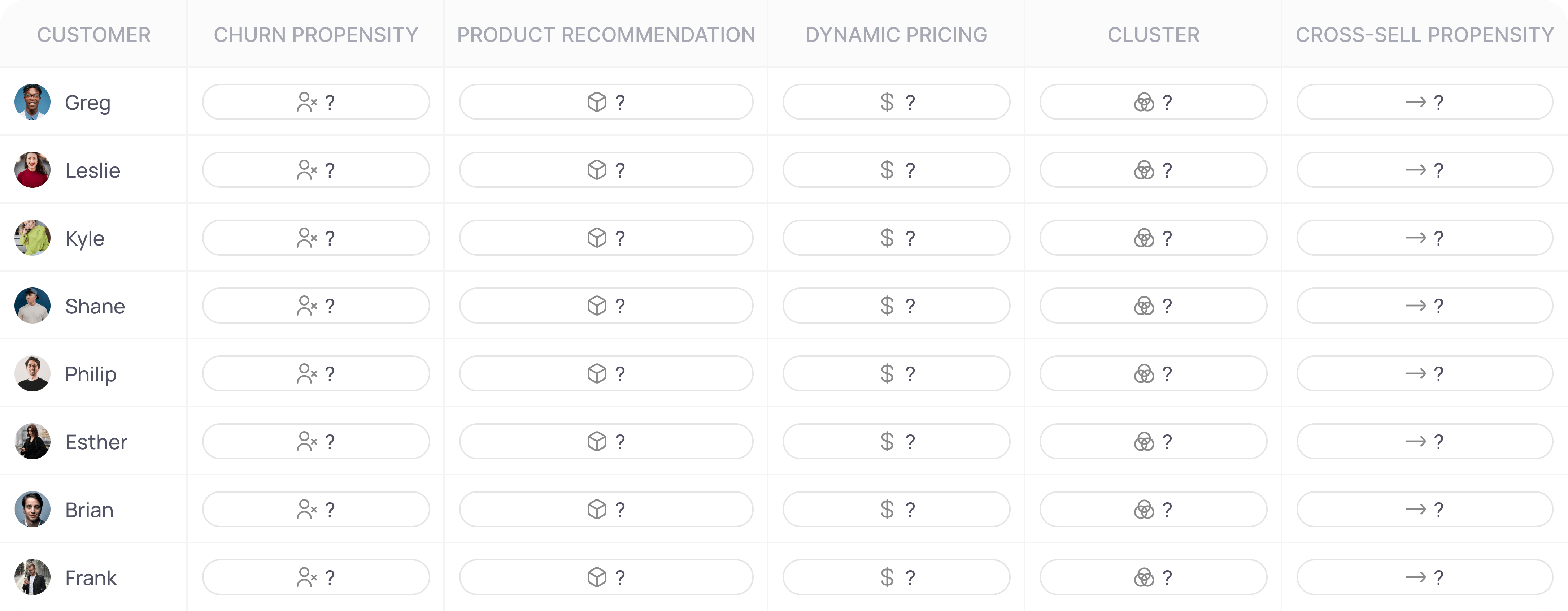
Task: Click the cross-sell arrow icon in Leslie's row
Action: tap(1415, 170)
